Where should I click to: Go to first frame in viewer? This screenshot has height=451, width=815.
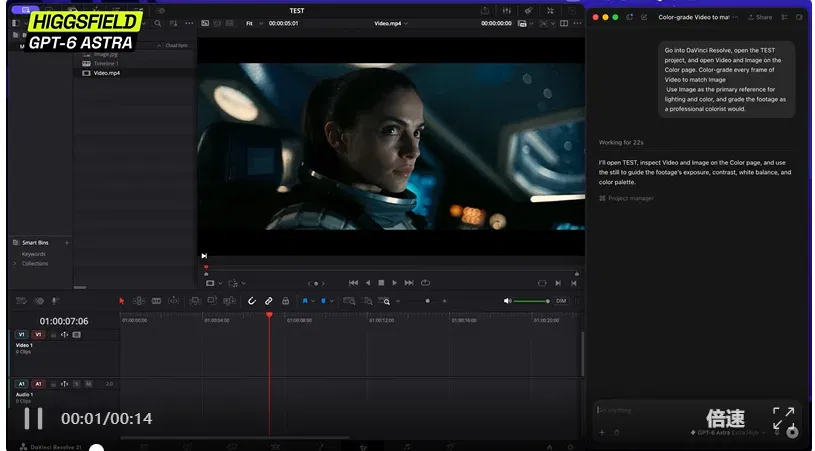(x=353, y=283)
